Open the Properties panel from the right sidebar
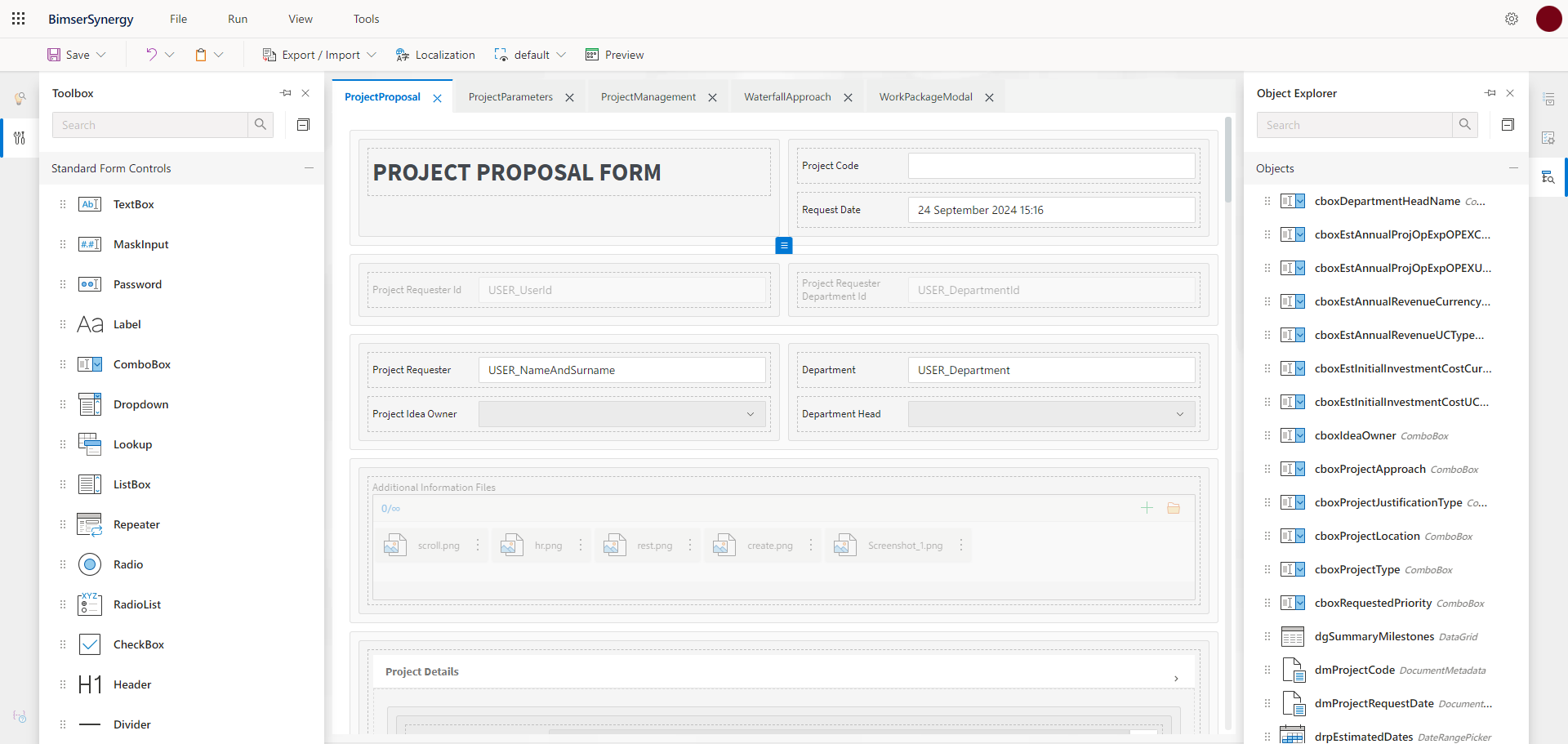Screen dimensions: 1568x744 click(1549, 98)
